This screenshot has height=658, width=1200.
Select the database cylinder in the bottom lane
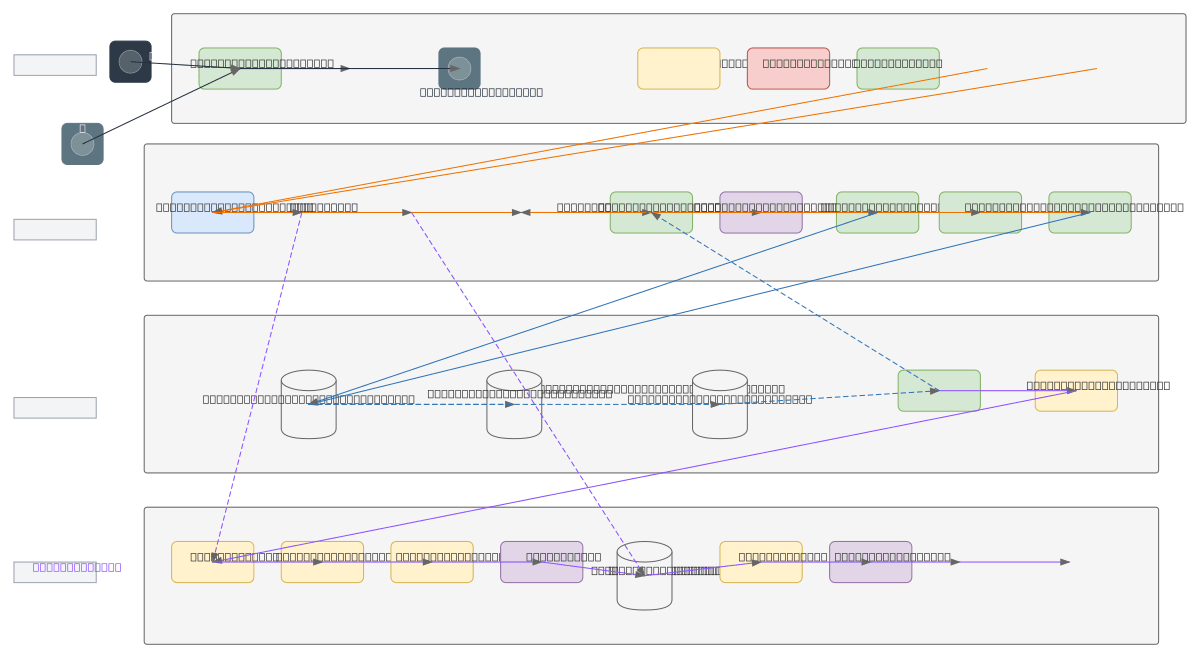point(644,576)
